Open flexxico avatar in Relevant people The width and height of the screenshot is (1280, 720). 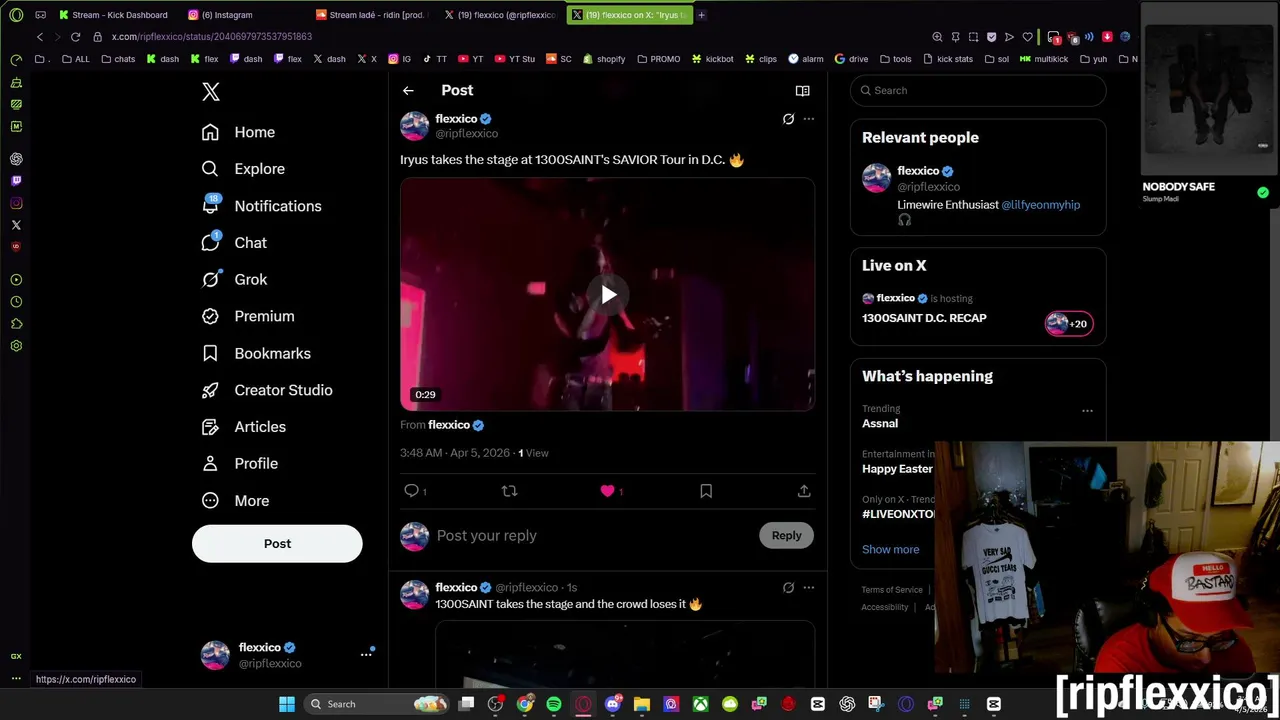pos(876,178)
